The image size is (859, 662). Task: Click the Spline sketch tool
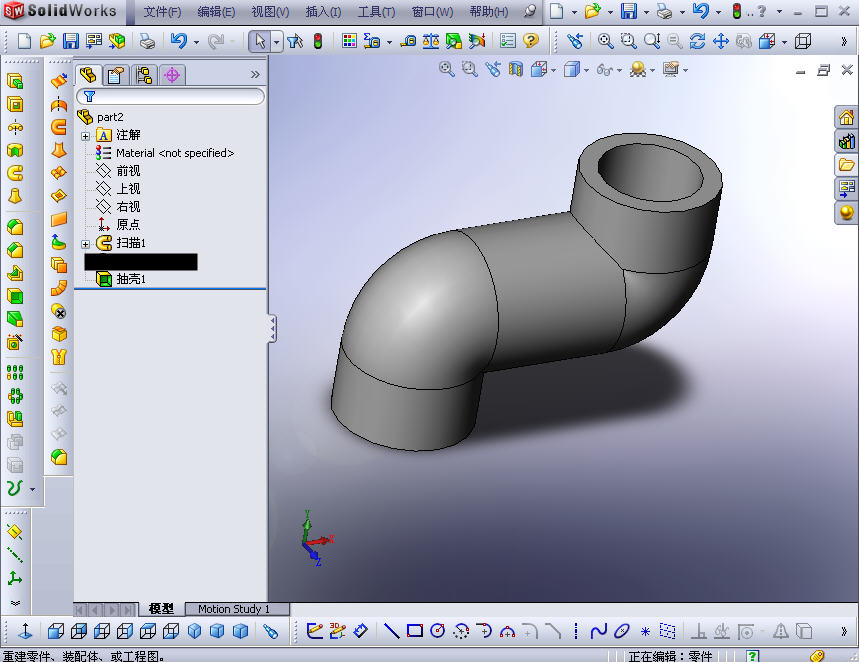tap(598, 631)
